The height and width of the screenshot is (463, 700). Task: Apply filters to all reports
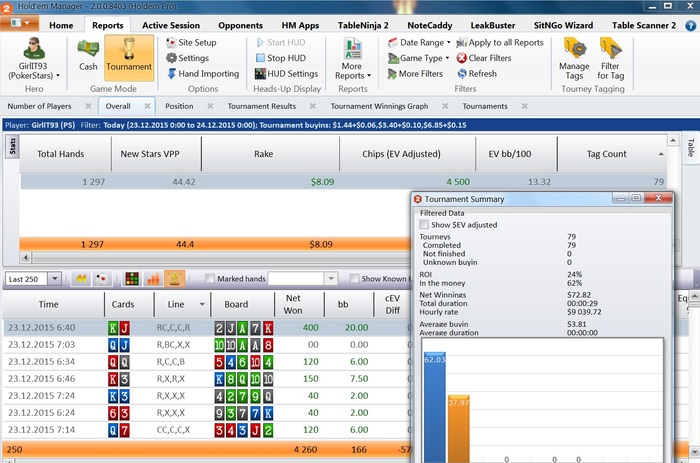[x=500, y=42]
